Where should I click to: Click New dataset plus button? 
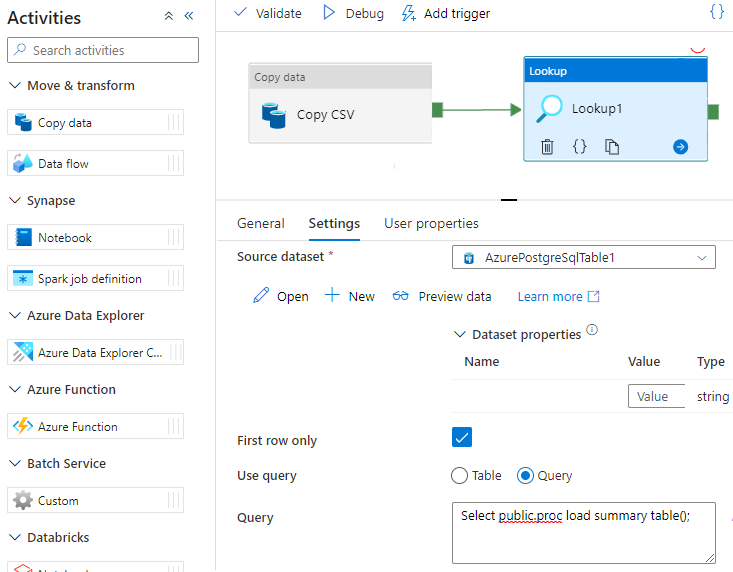point(350,296)
